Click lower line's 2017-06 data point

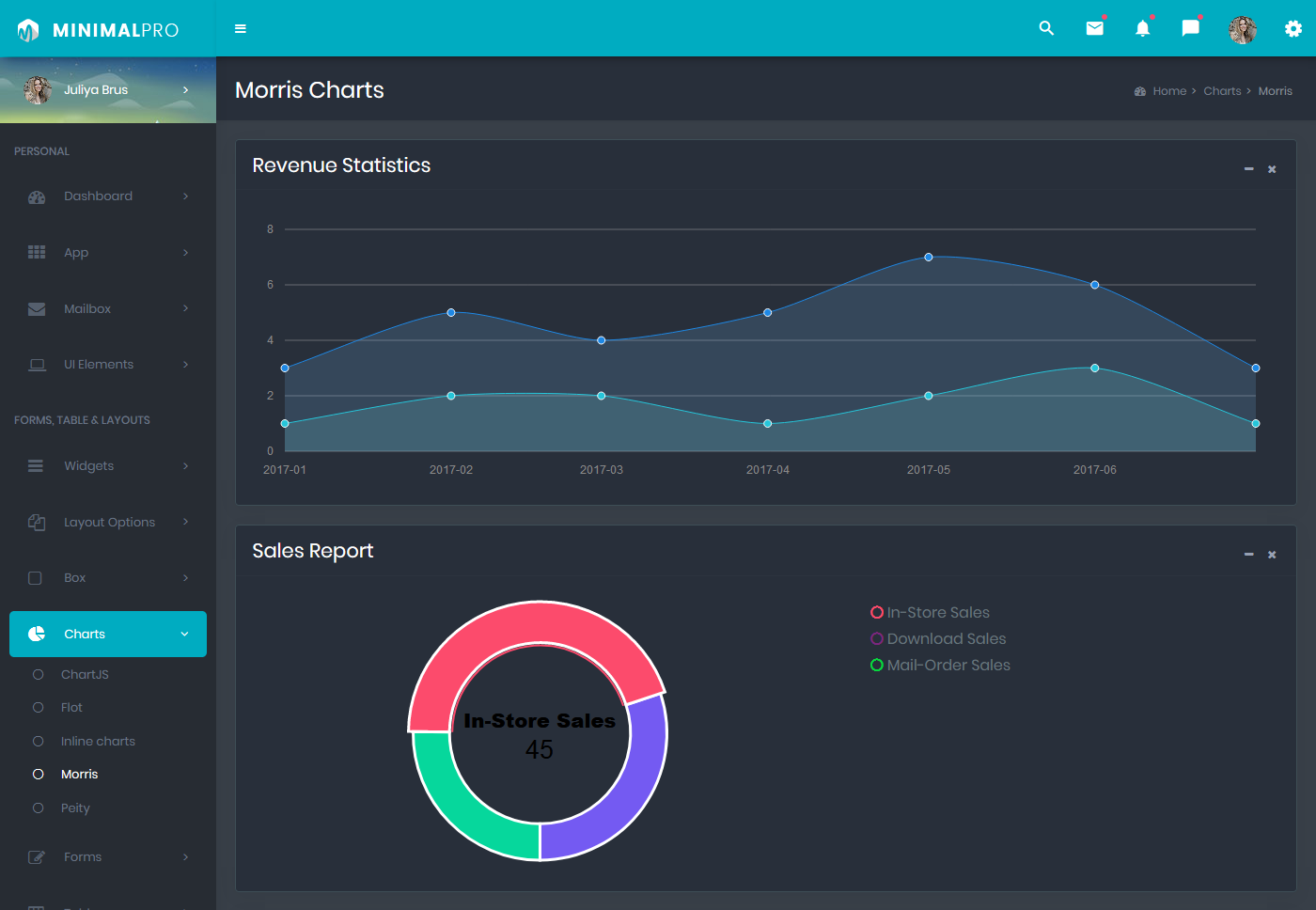(x=1095, y=368)
